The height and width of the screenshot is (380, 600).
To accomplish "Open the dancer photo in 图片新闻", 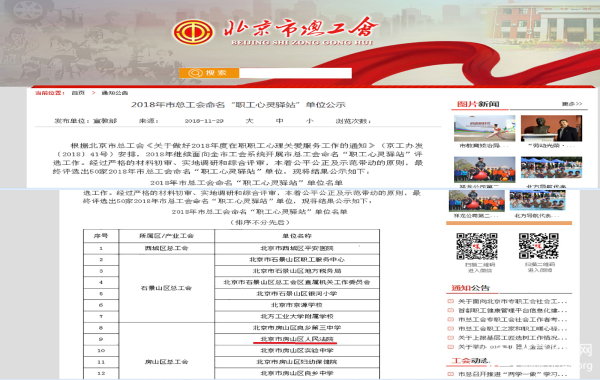I will pos(484,129).
